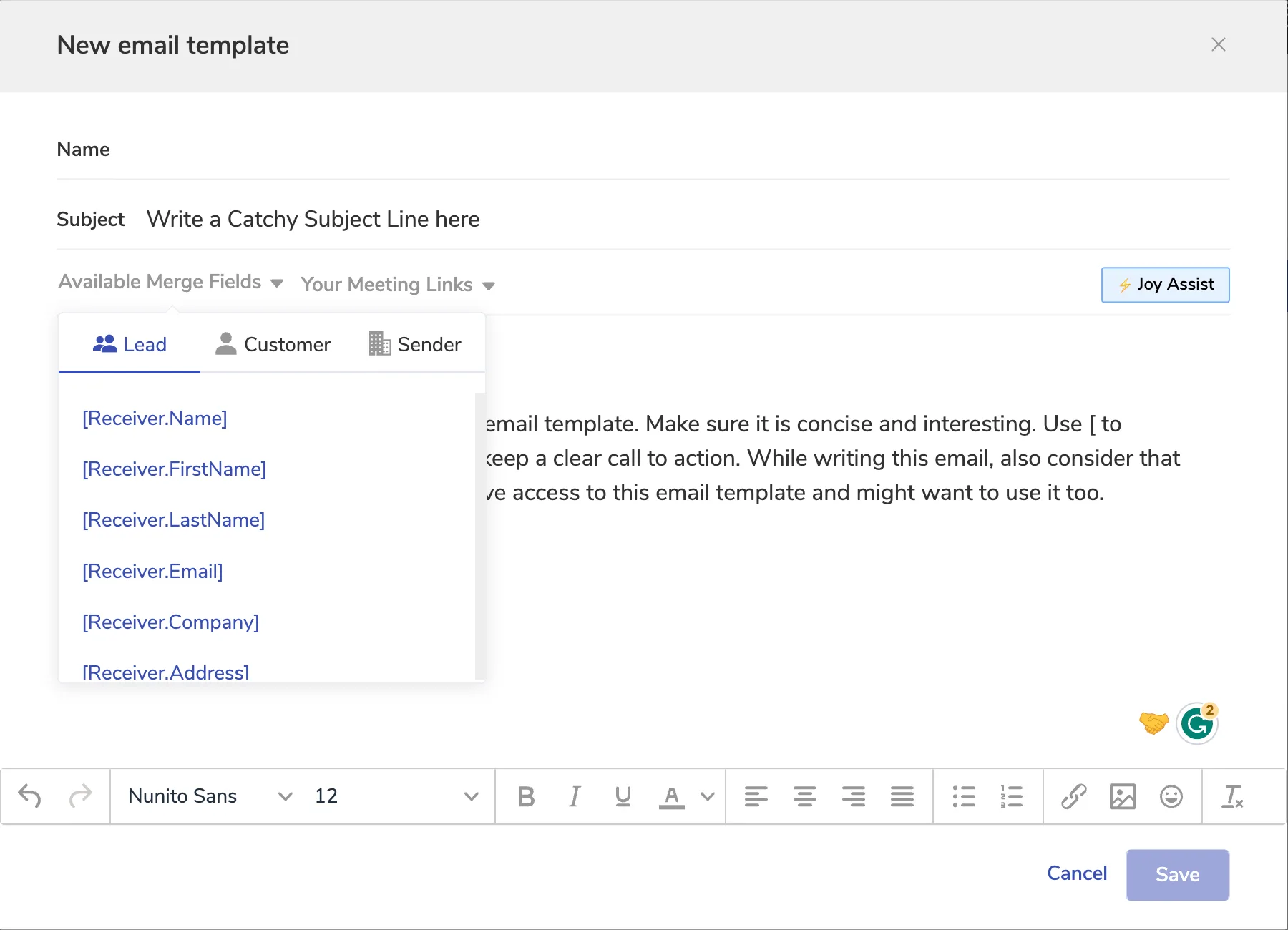The image size is (1288, 930).
Task: Insert a numbered list
Action: click(1012, 796)
